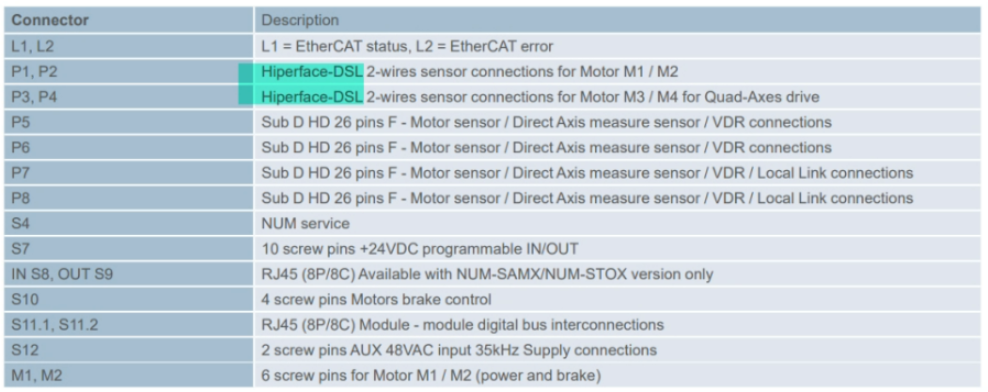The width and height of the screenshot is (988, 392).
Task: Click the P5 connector cell
Action: coord(128,122)
